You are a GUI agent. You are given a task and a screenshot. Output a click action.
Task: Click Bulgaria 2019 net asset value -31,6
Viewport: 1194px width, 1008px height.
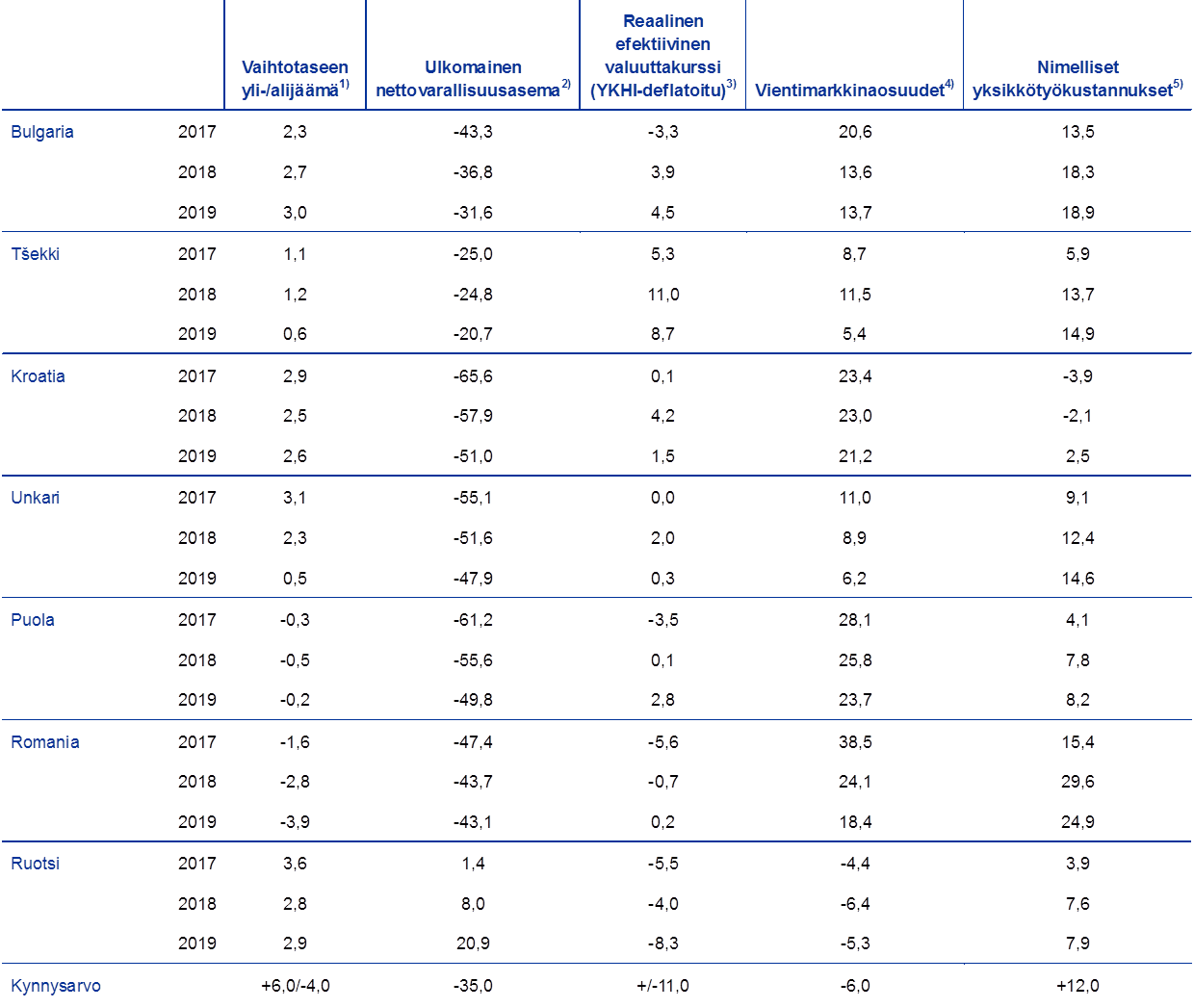click(x=473, y=213)
